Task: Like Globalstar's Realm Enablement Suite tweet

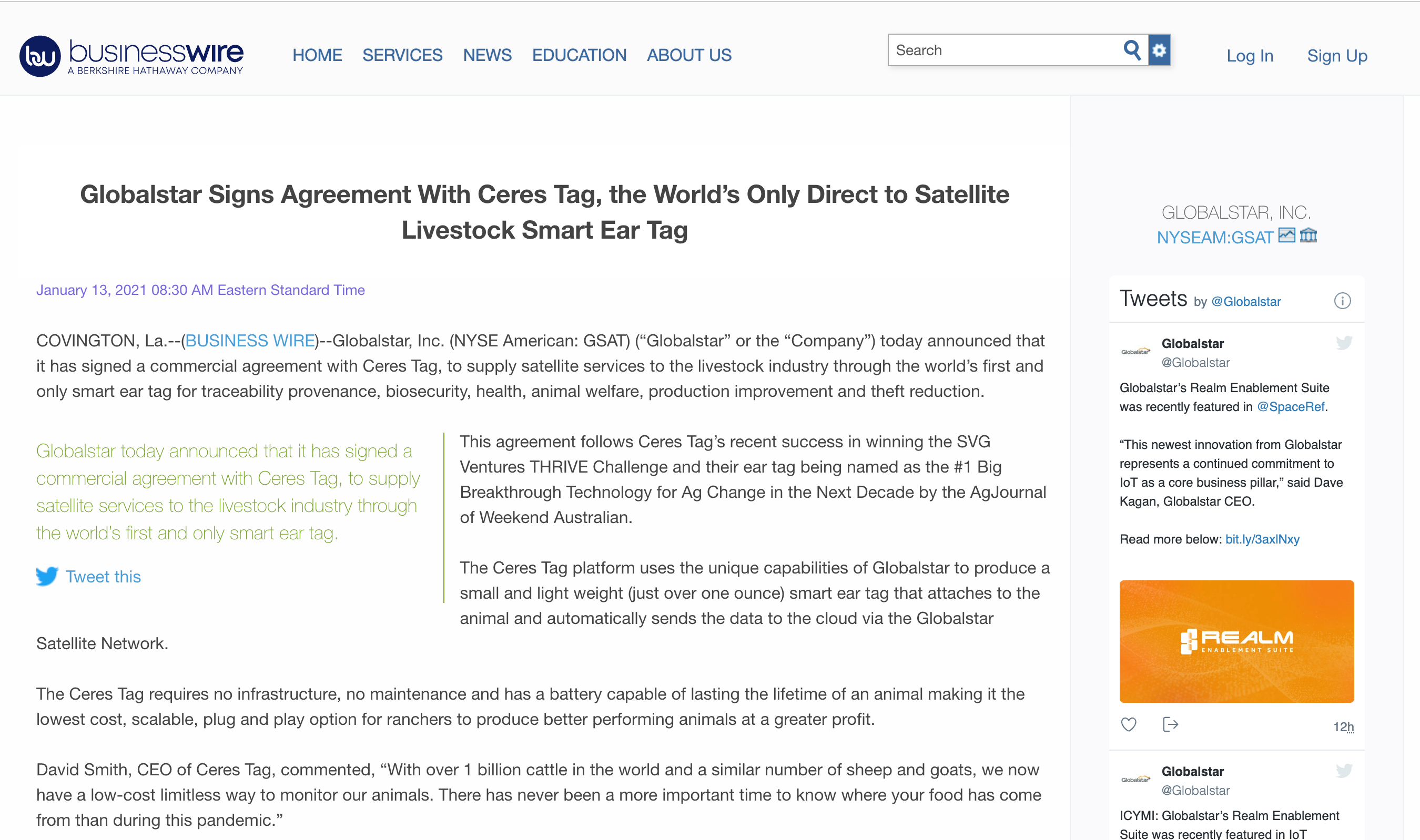Action: point(1129,724)
